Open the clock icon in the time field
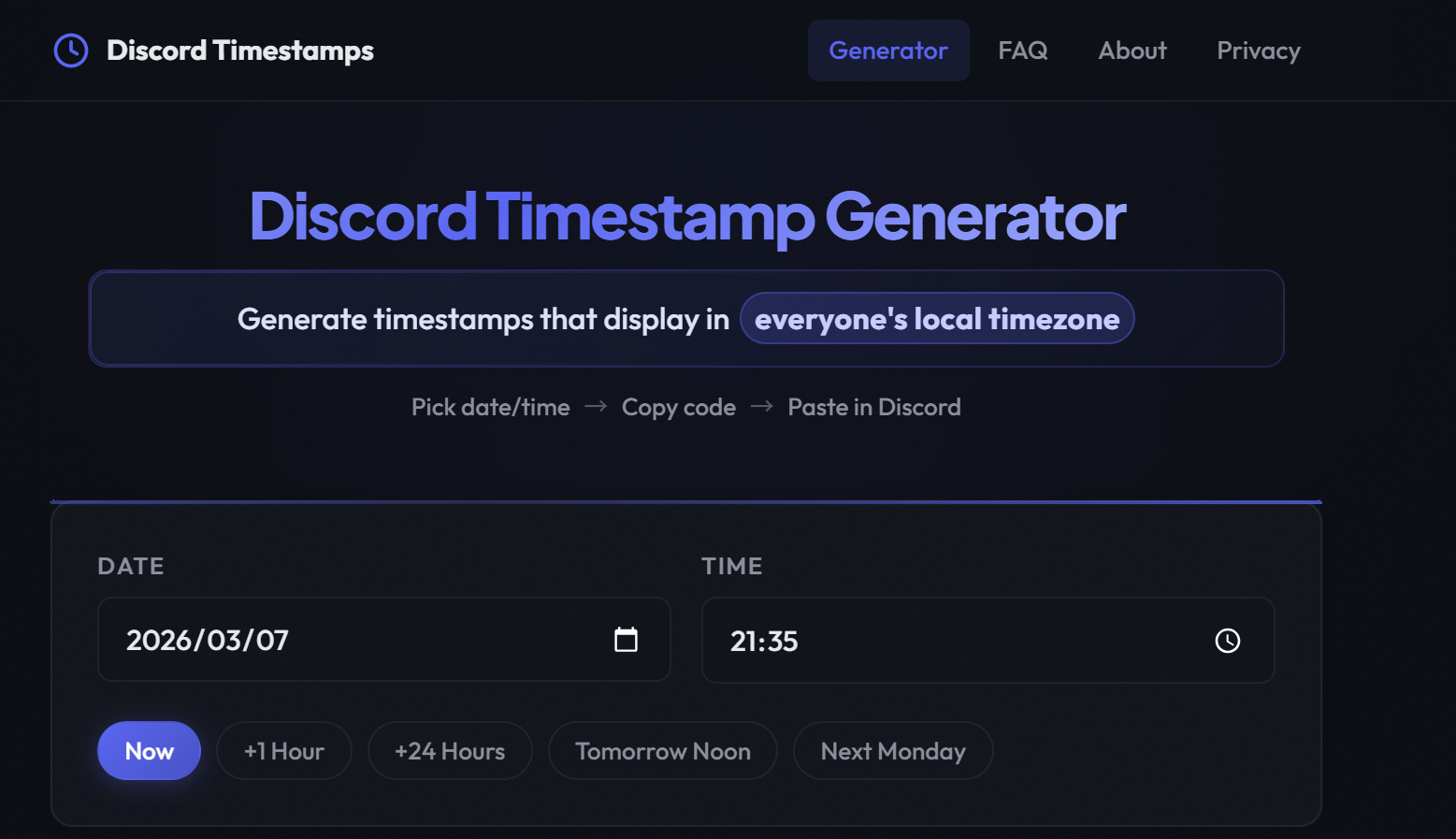The height and width of the screenshot is (839, 1456). point(1228,641)
